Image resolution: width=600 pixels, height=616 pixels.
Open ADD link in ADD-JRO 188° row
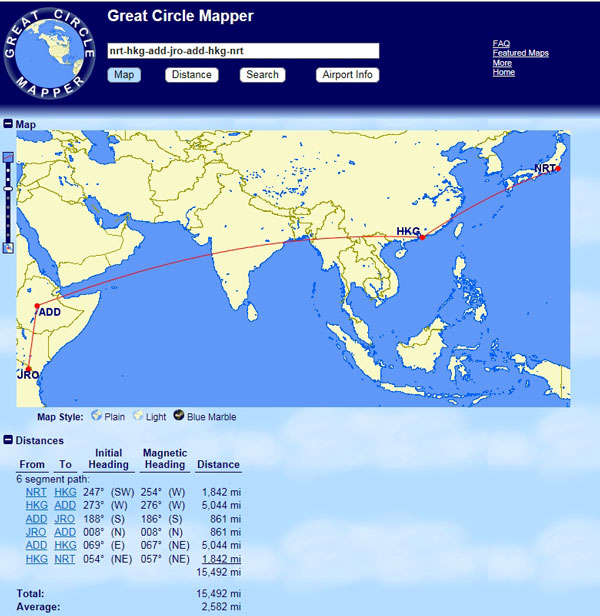coord(37,519)
